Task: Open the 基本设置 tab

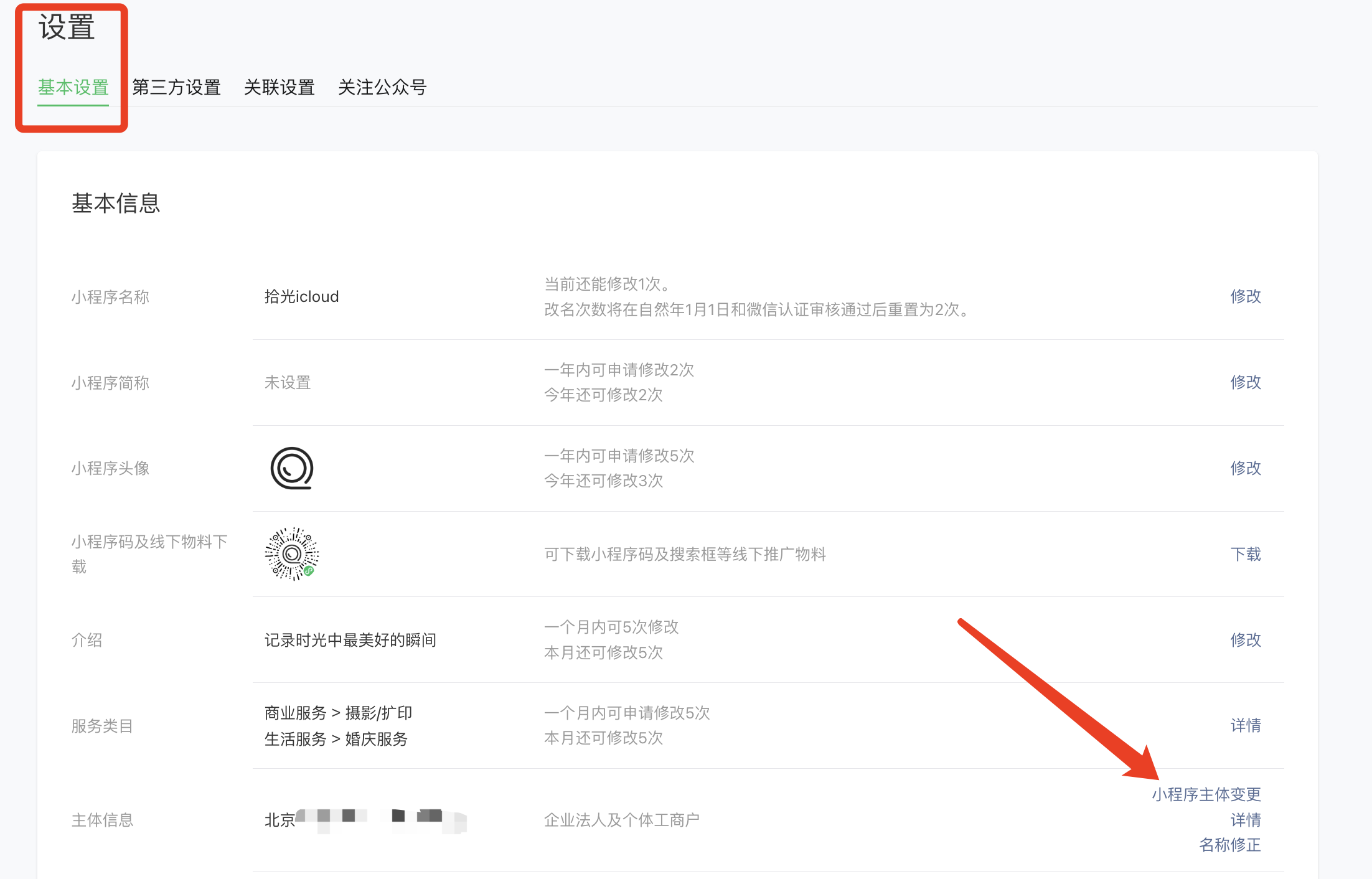Action: point(73,87)
